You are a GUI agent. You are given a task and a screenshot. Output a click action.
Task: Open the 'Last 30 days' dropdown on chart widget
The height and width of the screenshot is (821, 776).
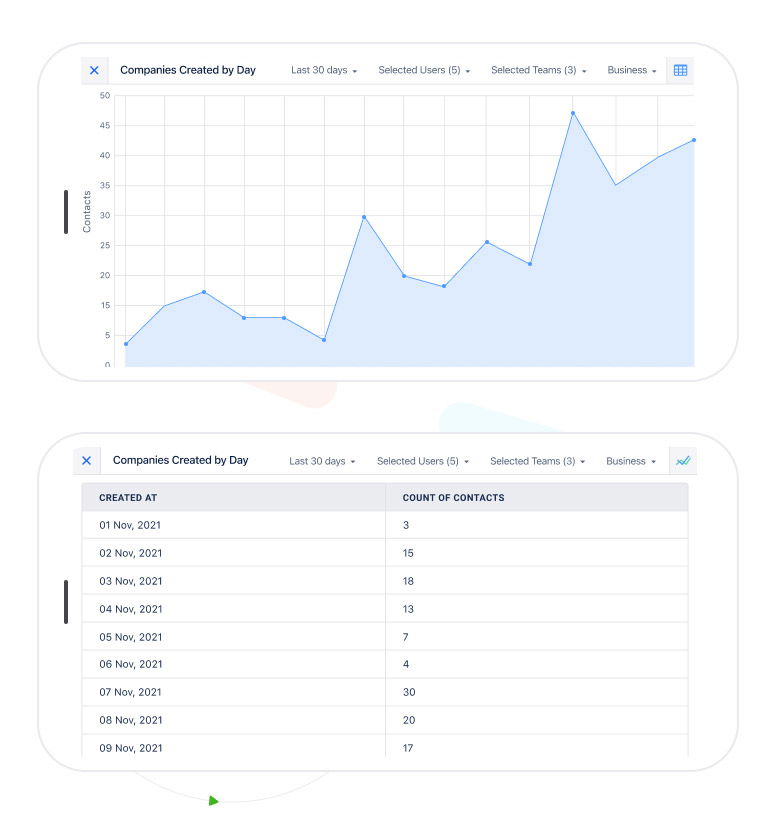(x=321, y=70)
